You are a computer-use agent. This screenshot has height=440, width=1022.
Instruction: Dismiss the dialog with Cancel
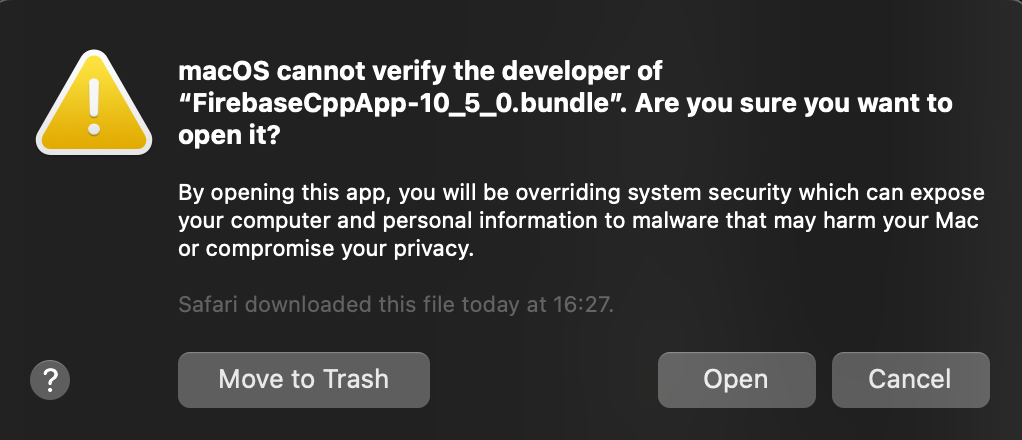(x=911, y=379)
